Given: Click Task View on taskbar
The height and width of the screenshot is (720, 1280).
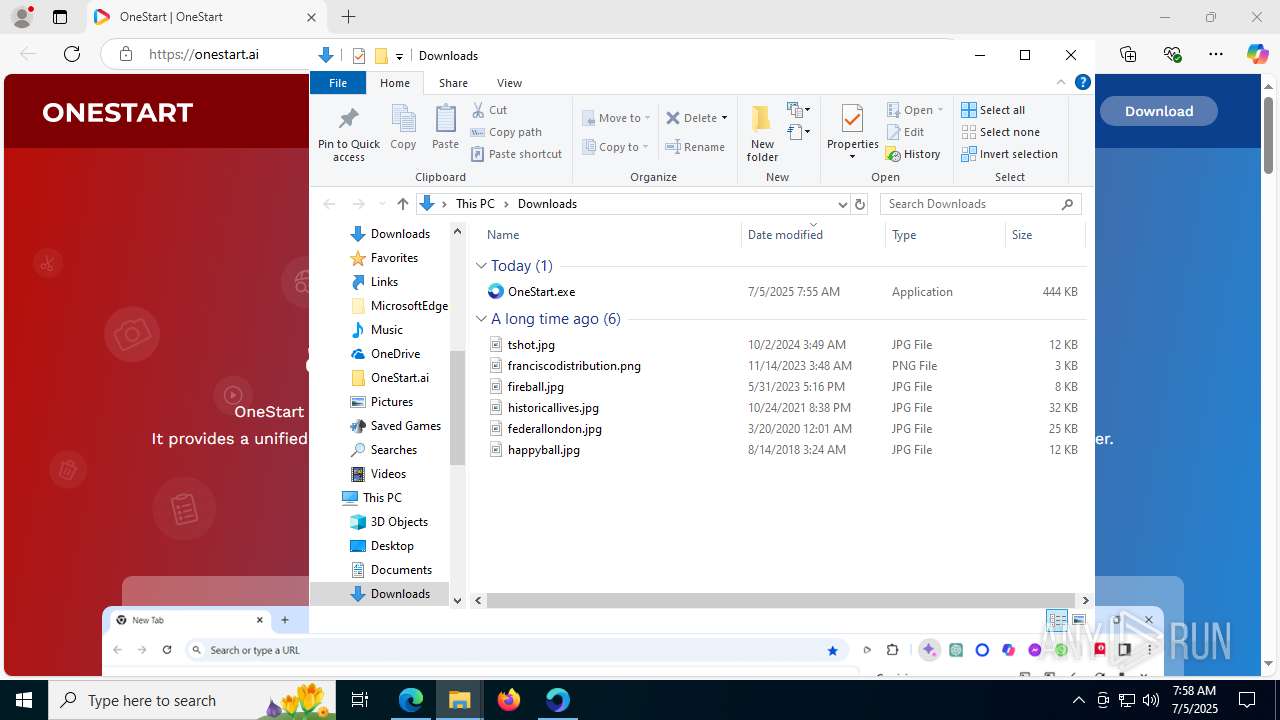Looking at the screenshot, I should point(361,700).
